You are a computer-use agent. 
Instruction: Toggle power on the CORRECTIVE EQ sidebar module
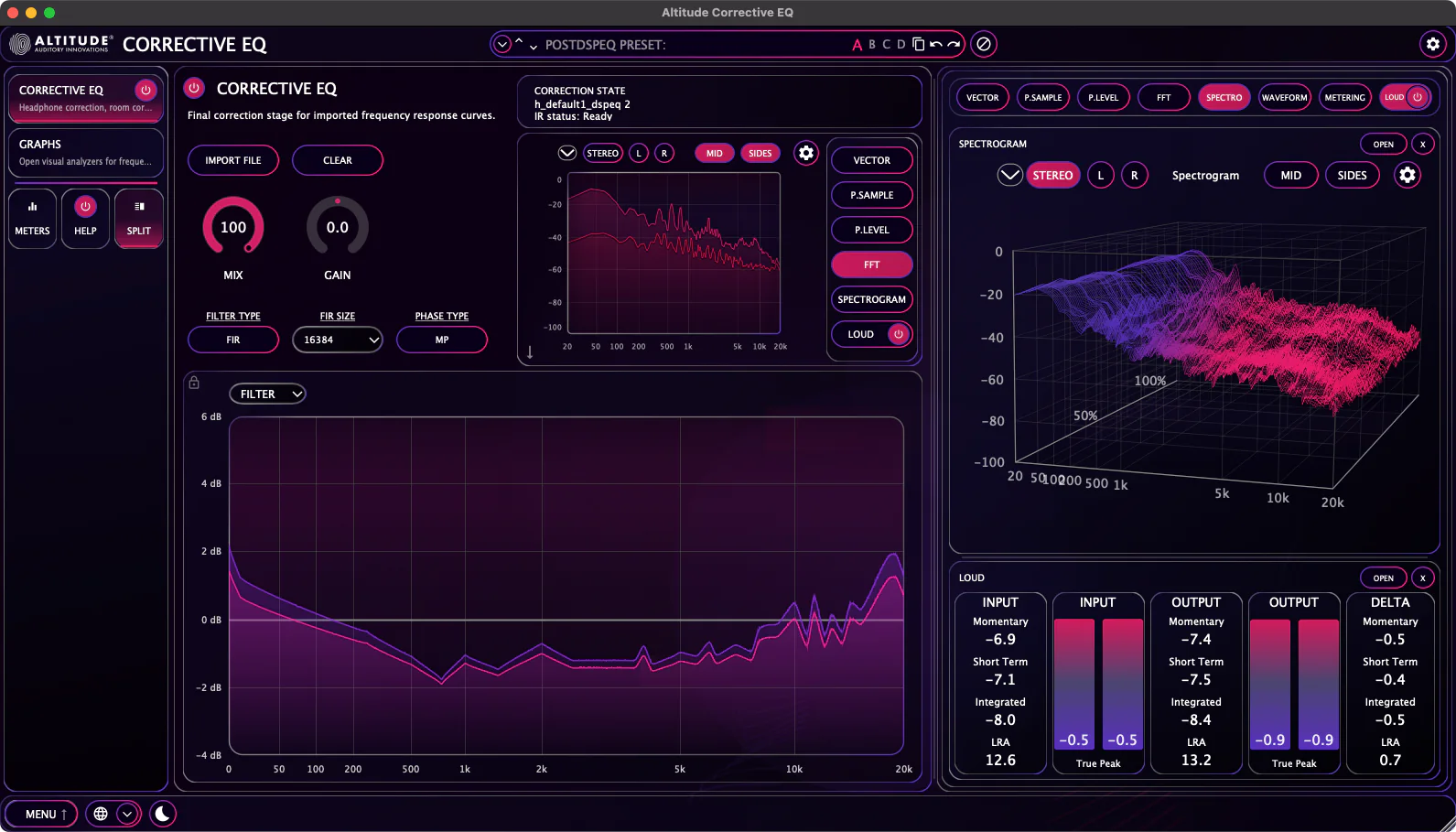(x=146, y=90)
